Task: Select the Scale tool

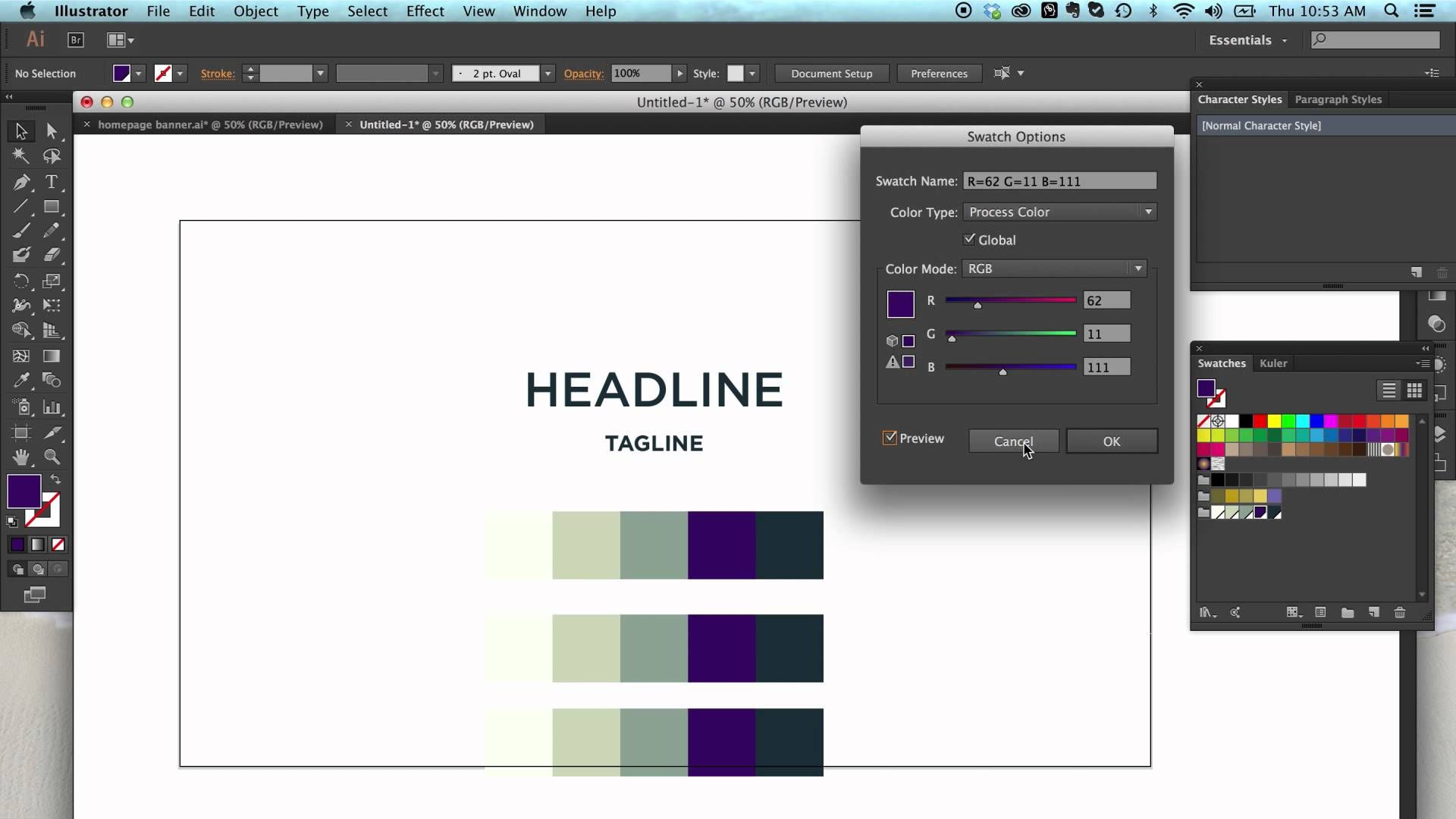Action: [x=52, y=281]
